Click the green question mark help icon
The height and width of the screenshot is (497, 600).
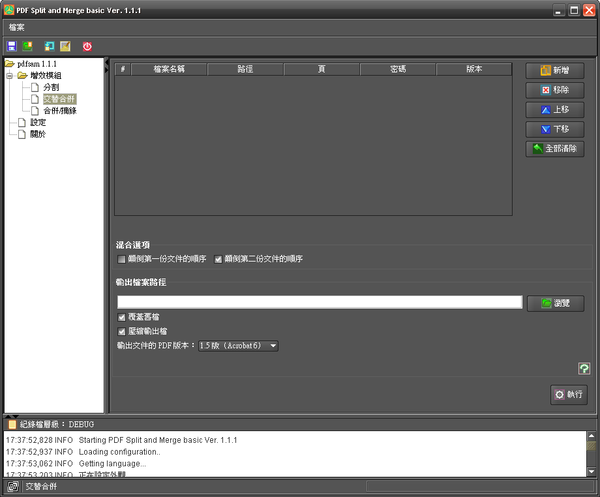tap(584, 369)
